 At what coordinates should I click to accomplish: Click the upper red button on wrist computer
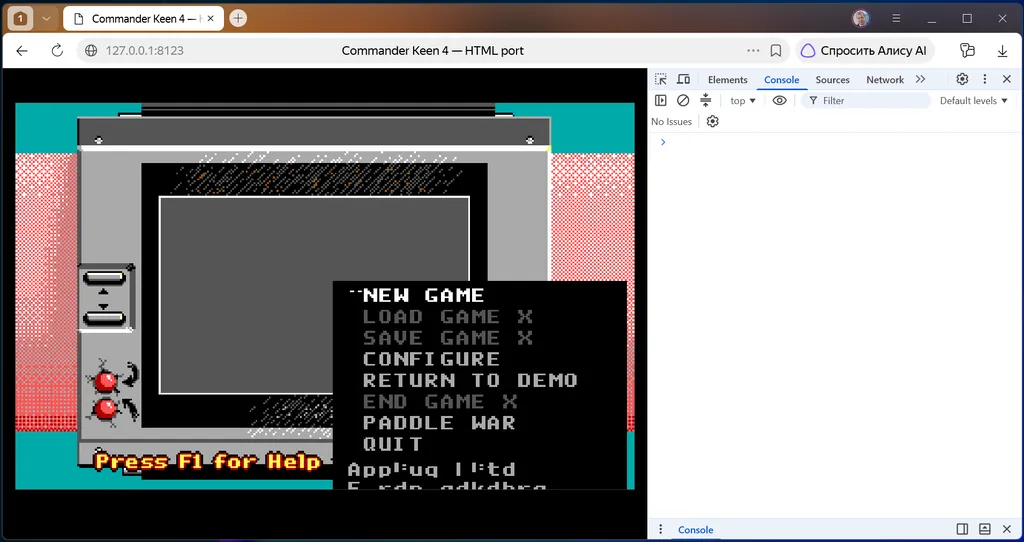(106, 381)
